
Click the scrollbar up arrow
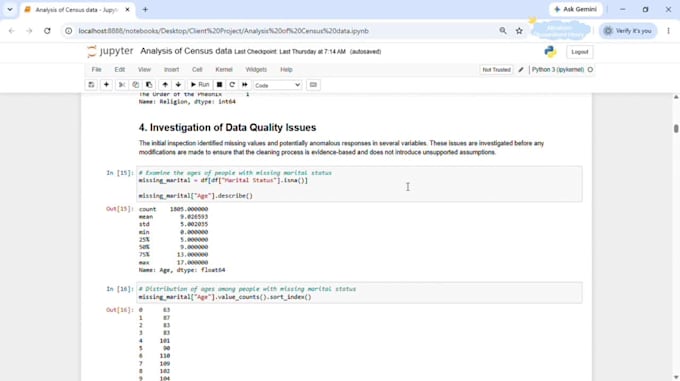click(676, 97)
